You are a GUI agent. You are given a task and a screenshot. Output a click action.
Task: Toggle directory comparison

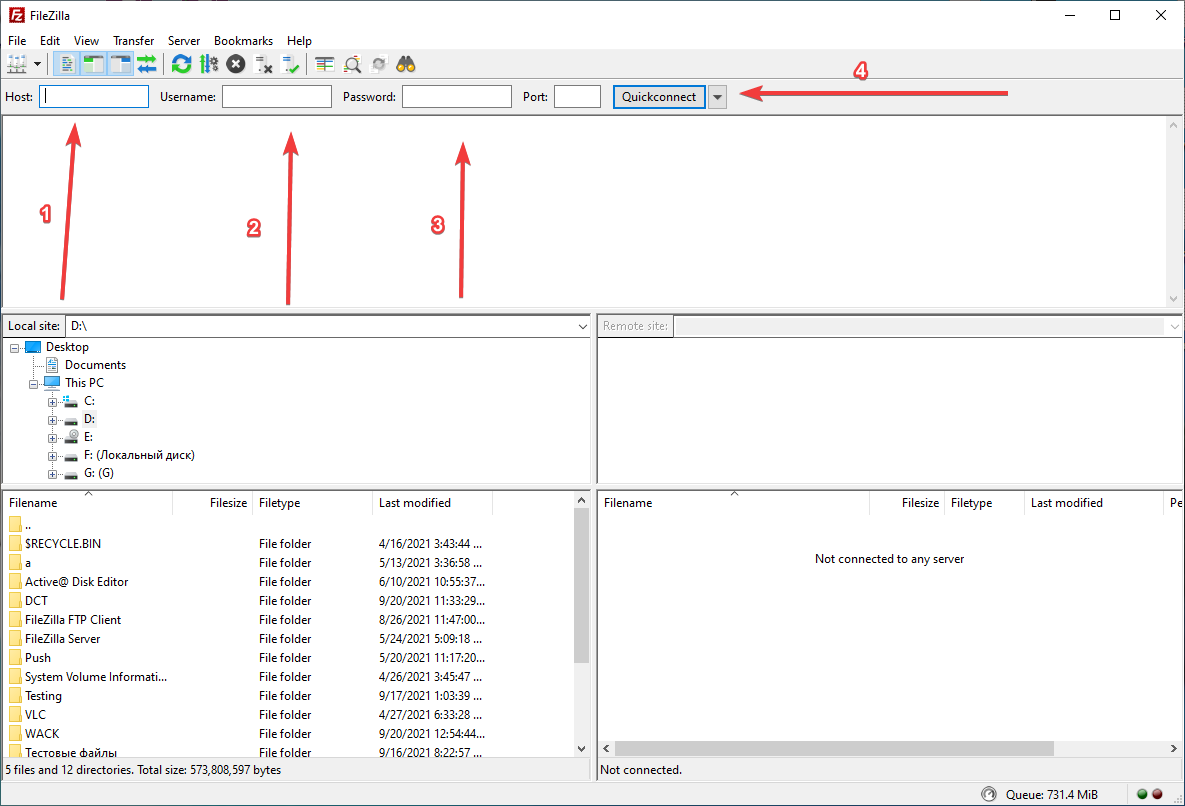coord(352,65)
